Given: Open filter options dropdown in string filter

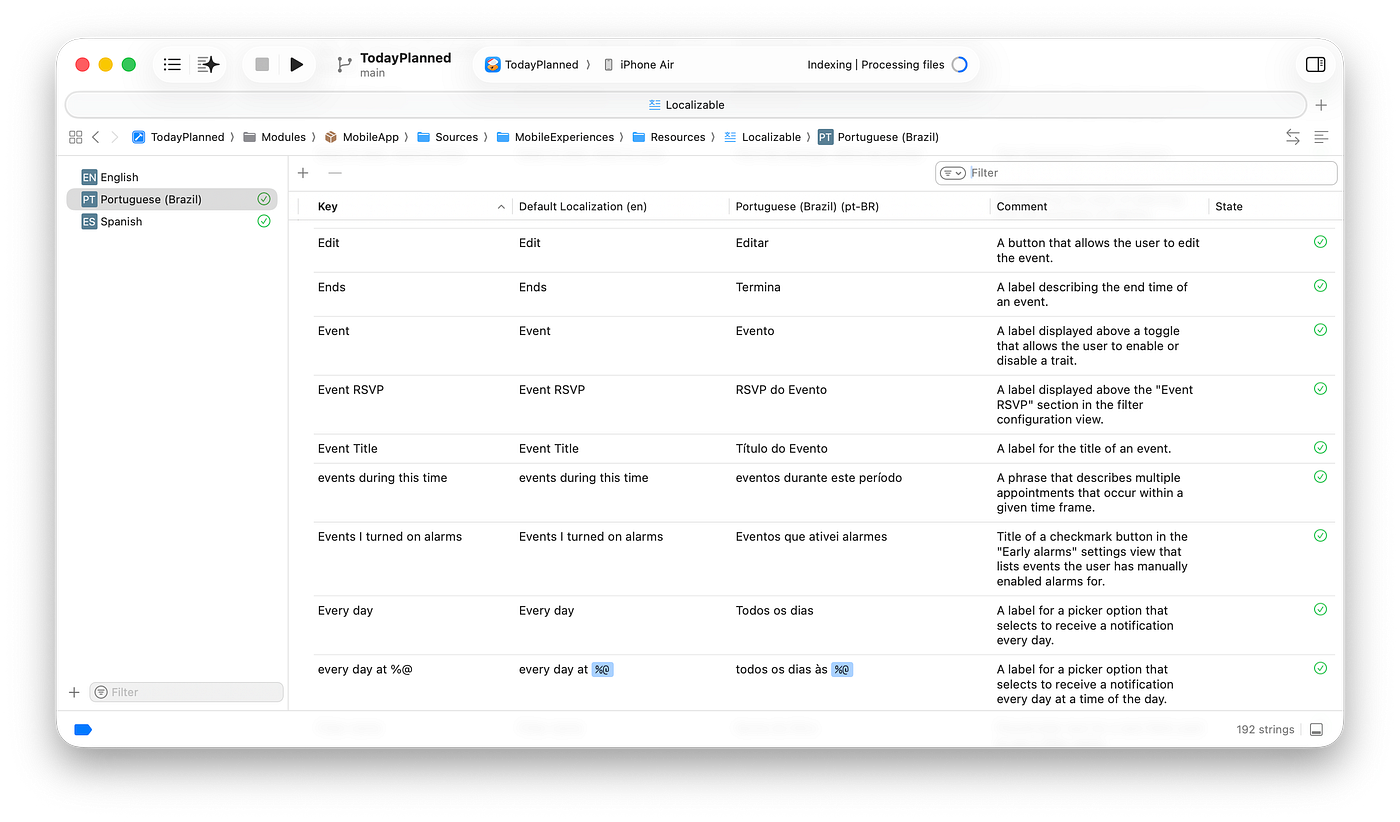Looking at the screenshot, I should tap(953, 173).
